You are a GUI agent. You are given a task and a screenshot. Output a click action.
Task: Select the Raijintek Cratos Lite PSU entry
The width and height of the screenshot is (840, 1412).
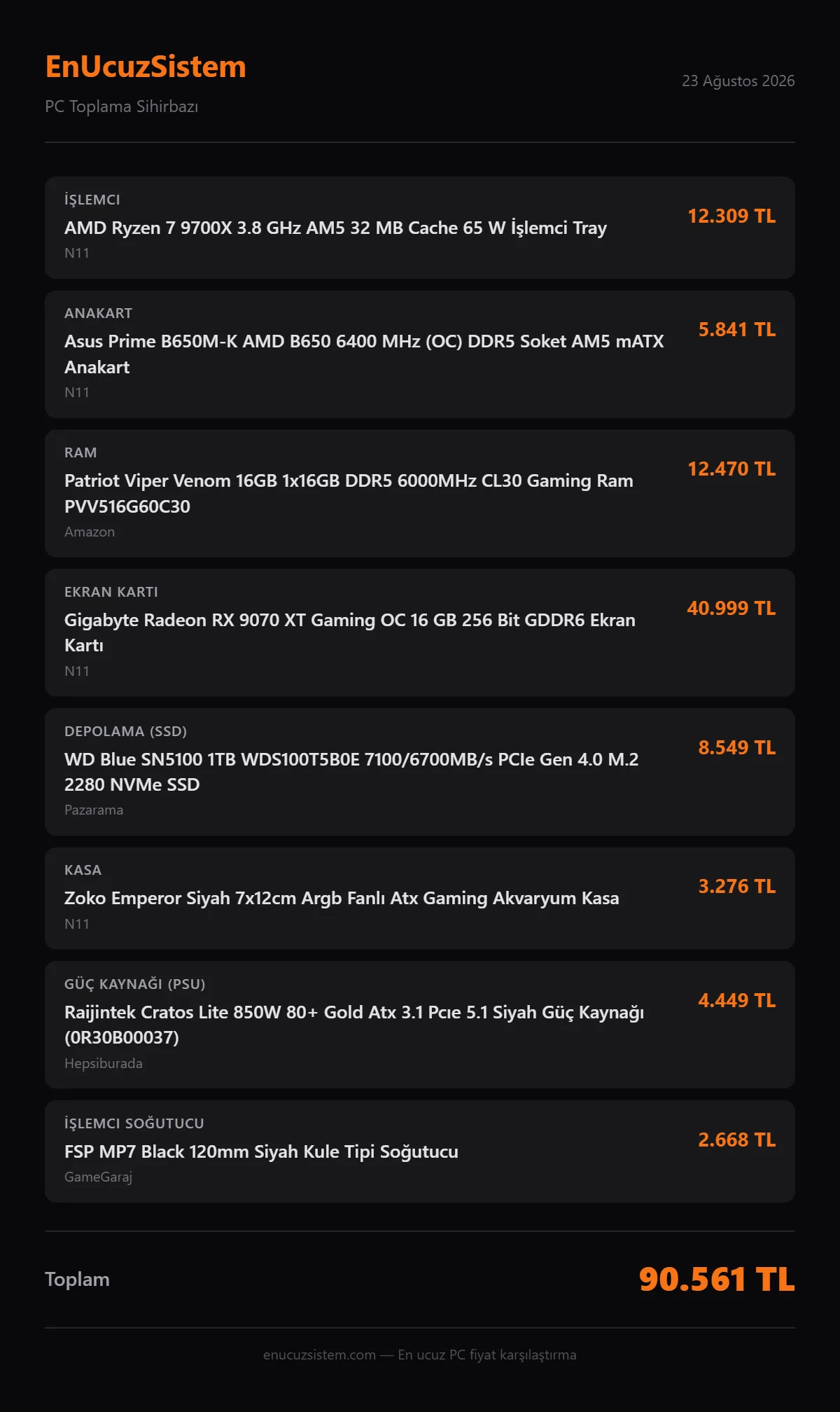click(420, 1025)
